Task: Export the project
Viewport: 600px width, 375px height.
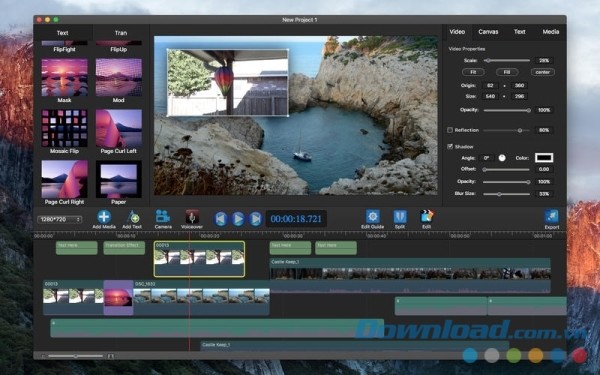Action: [551, 217]
